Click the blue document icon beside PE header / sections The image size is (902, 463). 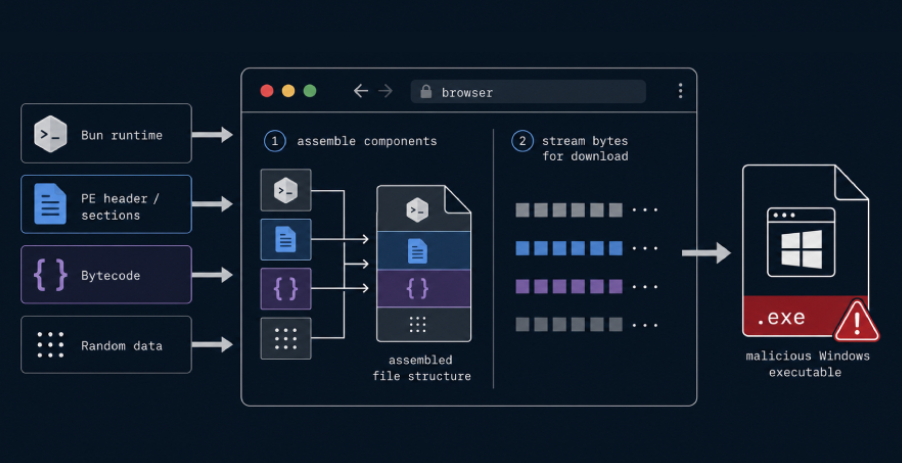[50, 204]
